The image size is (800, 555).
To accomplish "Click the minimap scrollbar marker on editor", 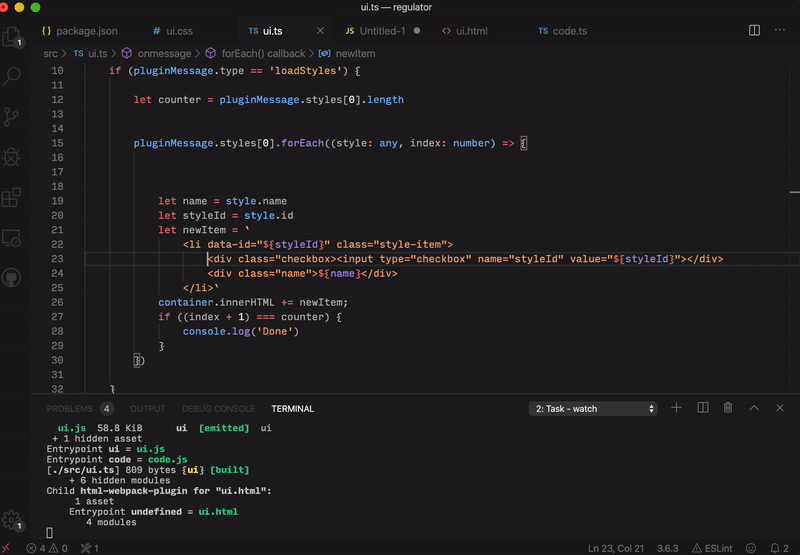I will pyautogui.click(x=794, y=192).
